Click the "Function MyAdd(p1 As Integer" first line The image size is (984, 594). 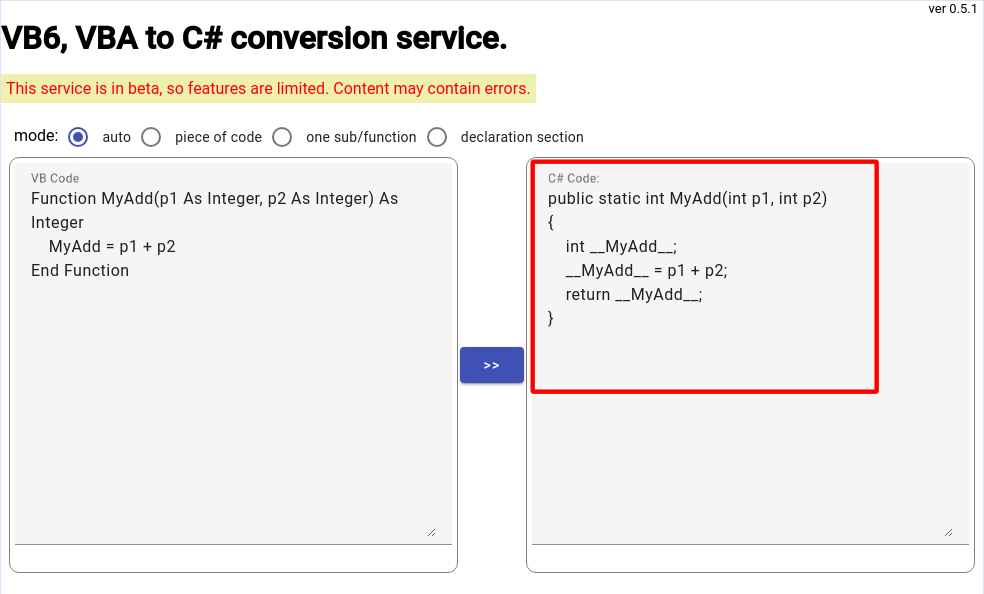click(x=215, y=198)
